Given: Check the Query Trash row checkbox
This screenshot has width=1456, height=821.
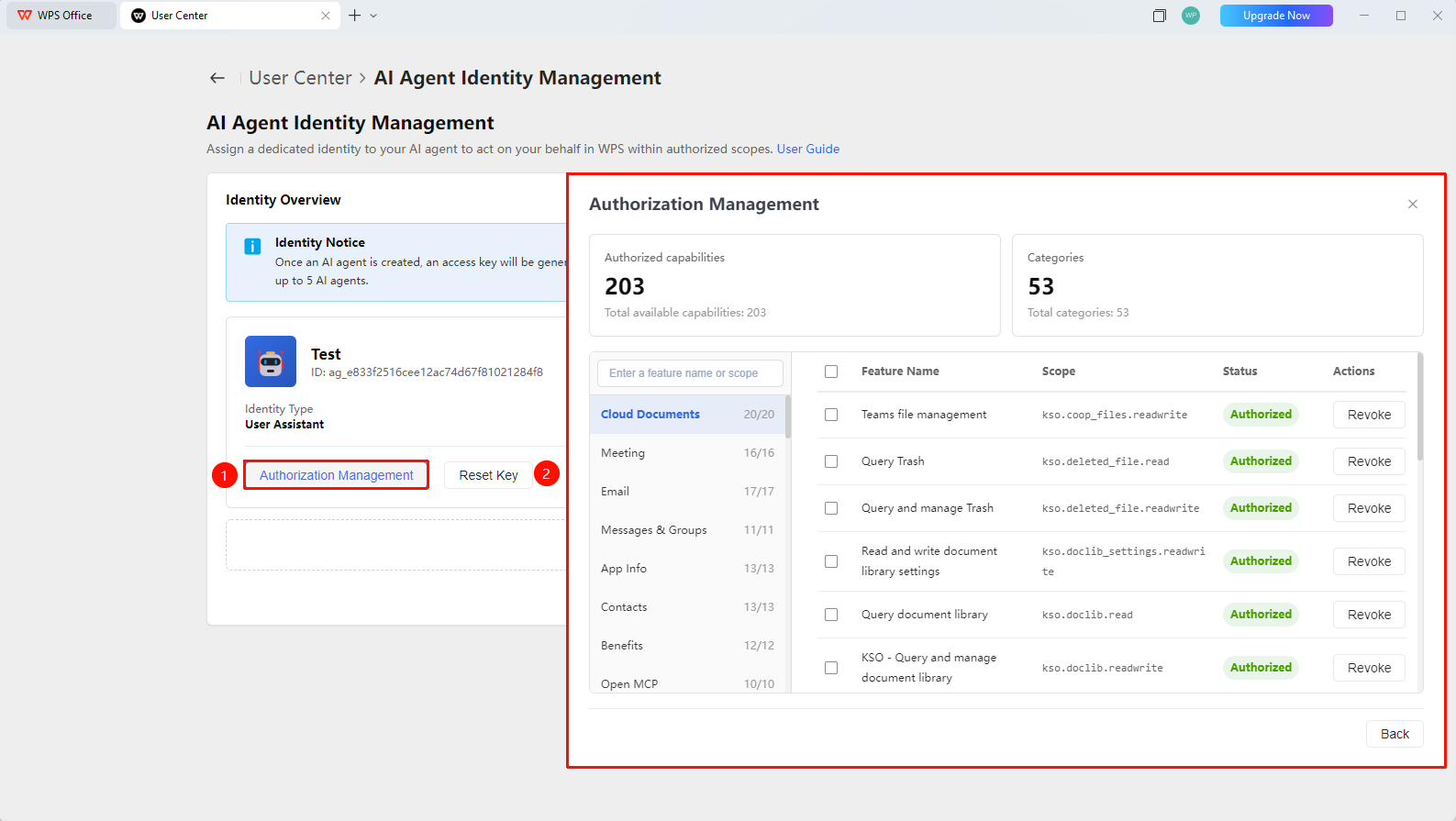Looking at the screenshot, I should pyautogui.click(x=831, y=461).
